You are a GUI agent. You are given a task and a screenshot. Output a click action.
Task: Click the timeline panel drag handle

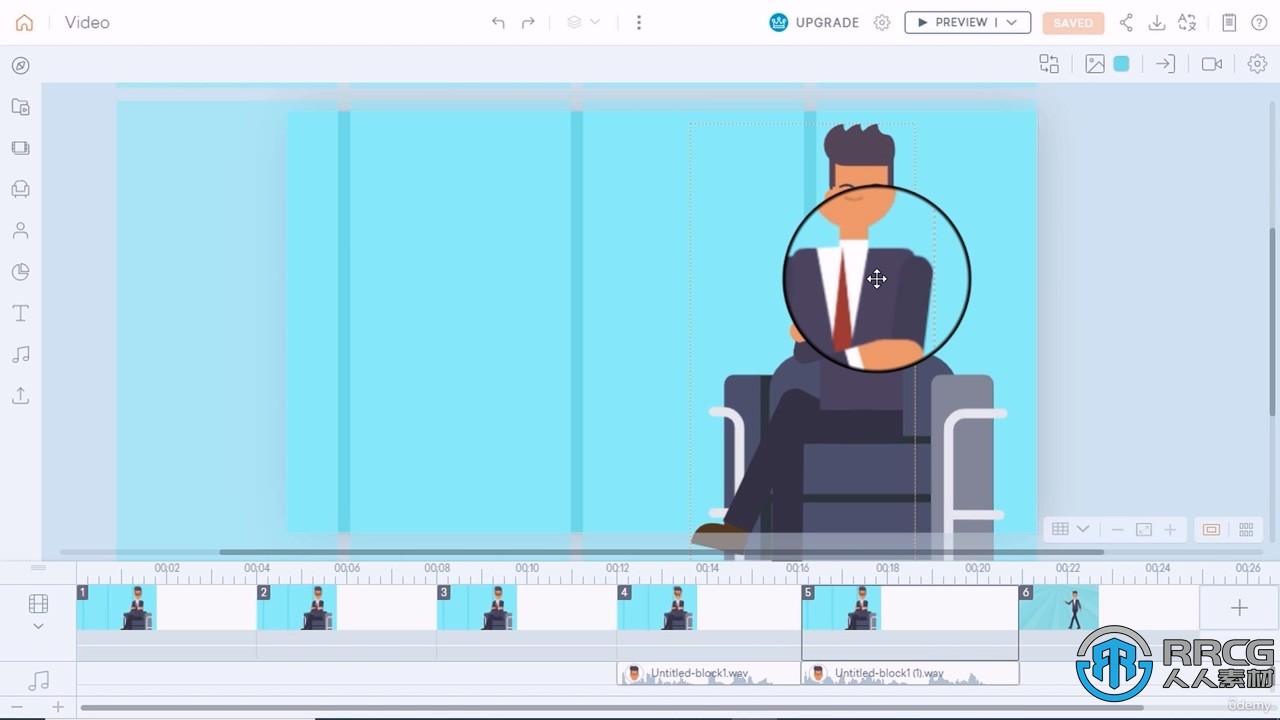pos(38,568)
